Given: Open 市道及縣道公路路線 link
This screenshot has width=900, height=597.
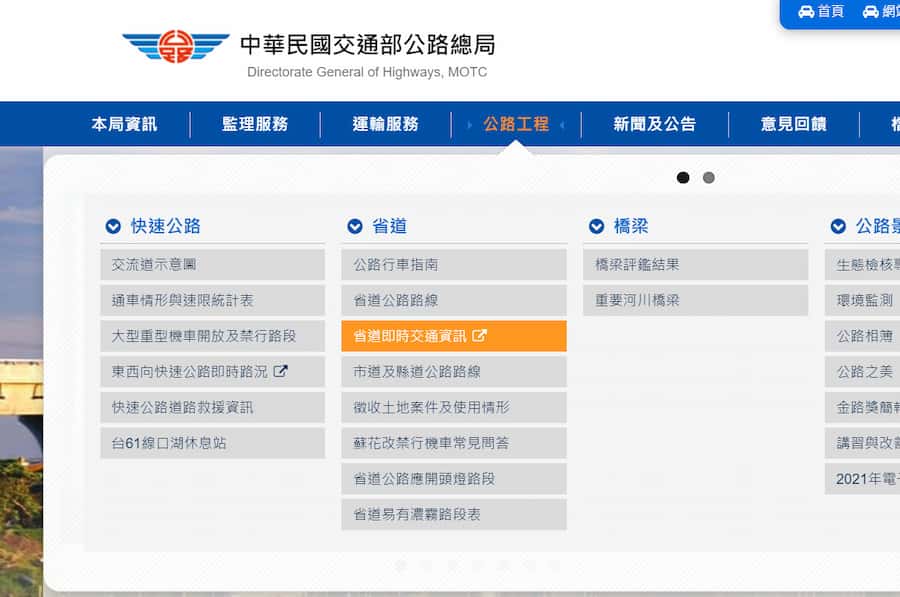Looking at the screenshot, I should pos(454,371).
